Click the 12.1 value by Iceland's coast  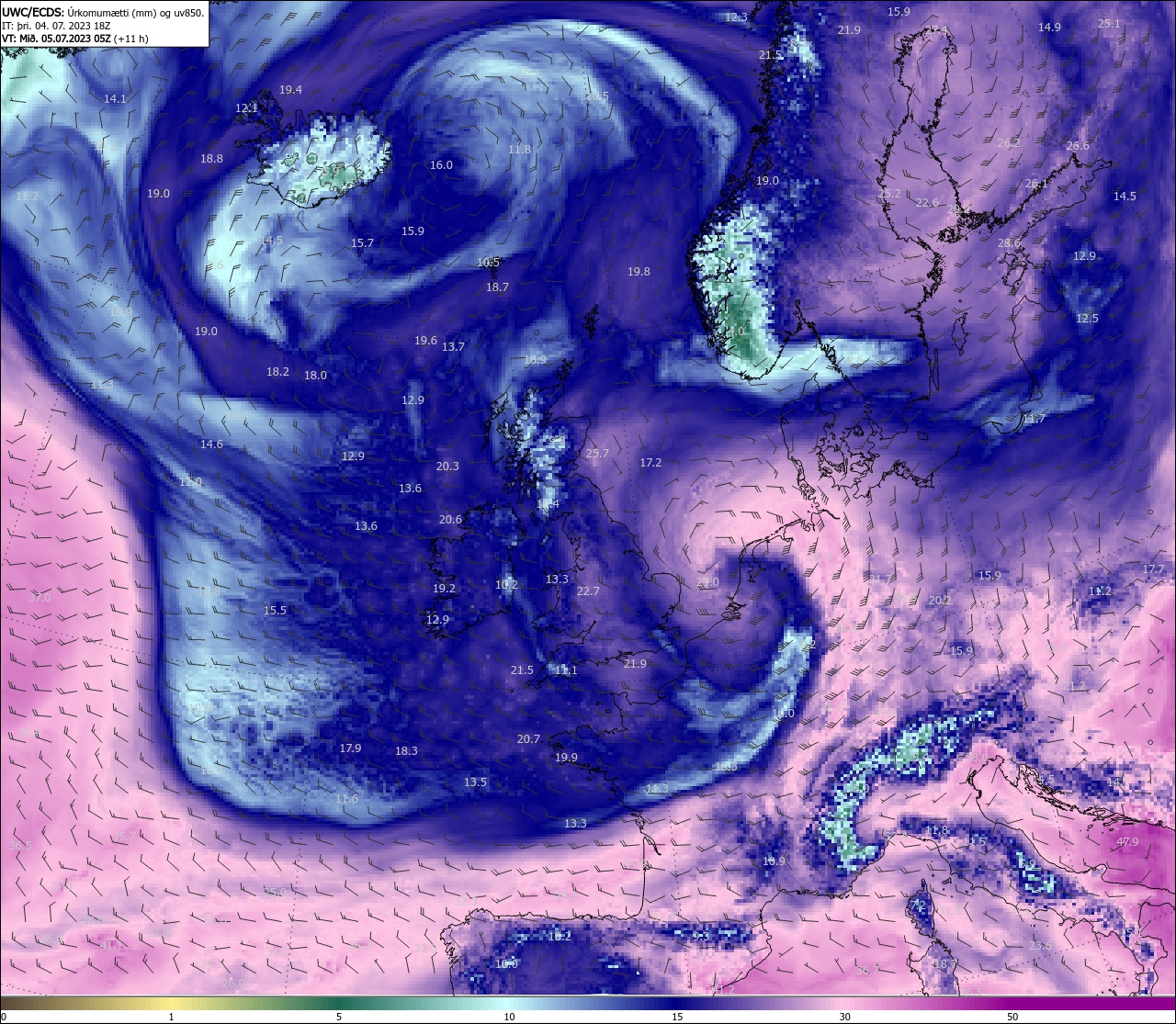click(x=246, y=107)
